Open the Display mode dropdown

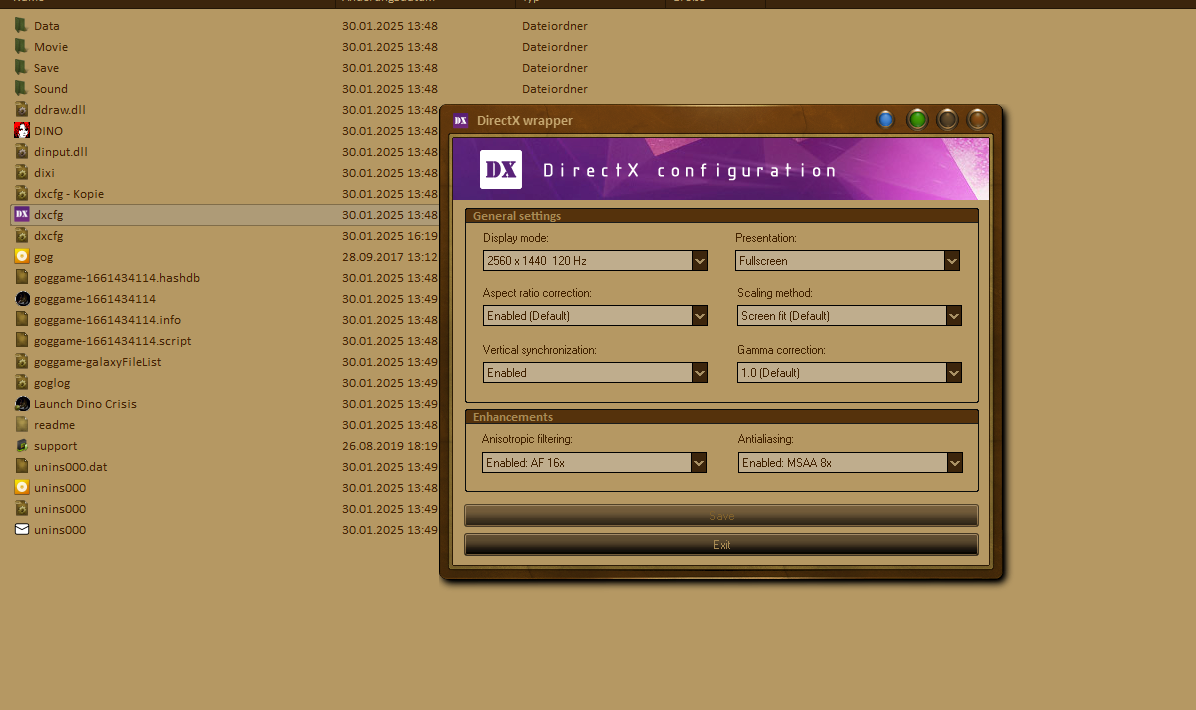point(595,261)
